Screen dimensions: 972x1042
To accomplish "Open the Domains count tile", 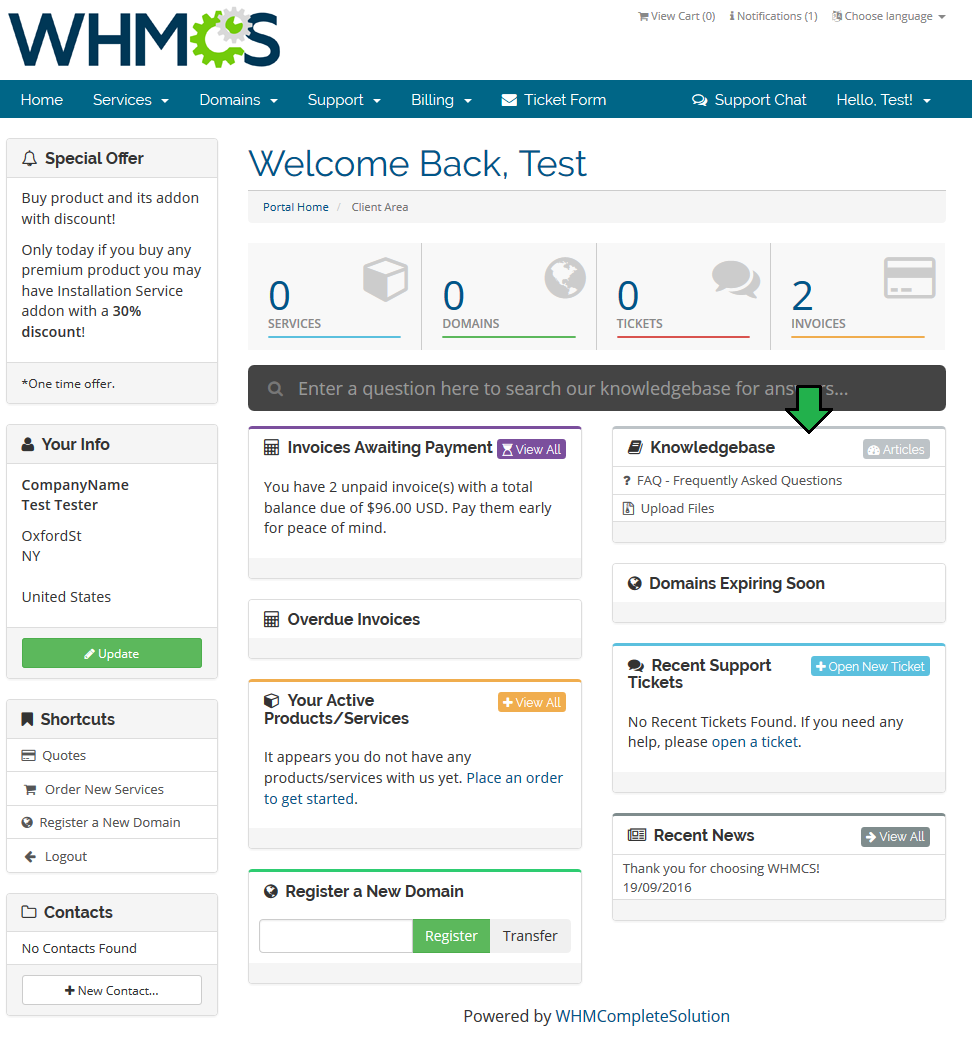I will point(509,296).
